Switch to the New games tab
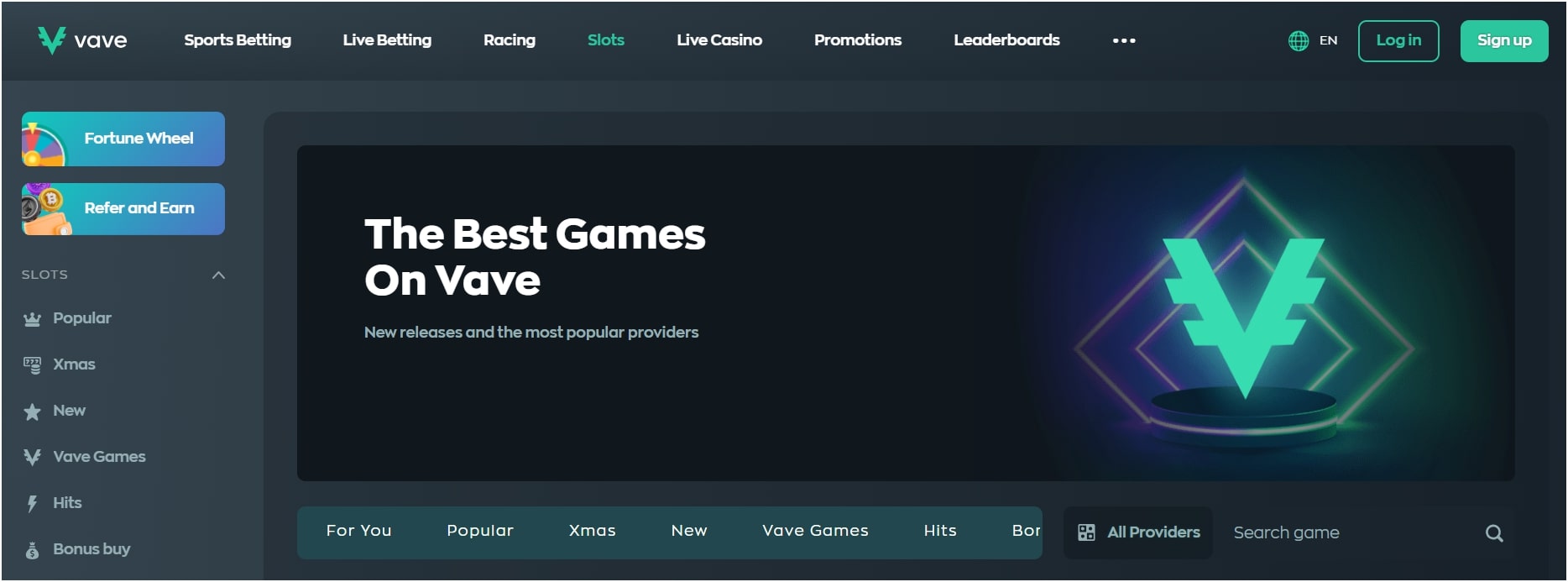Viewport: 1568px width, 582px height. point(689,531)
